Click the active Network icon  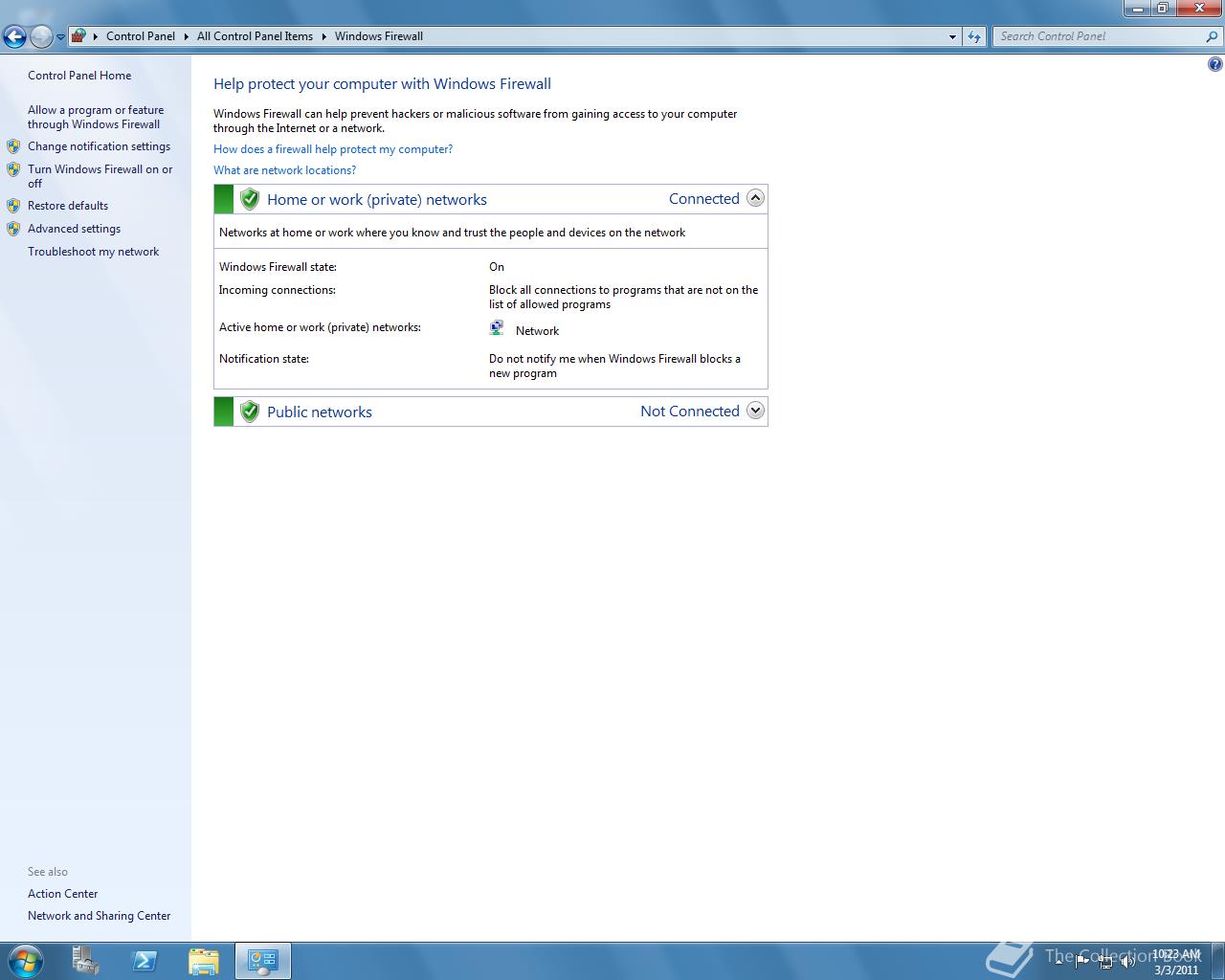(x=497, y=328)
